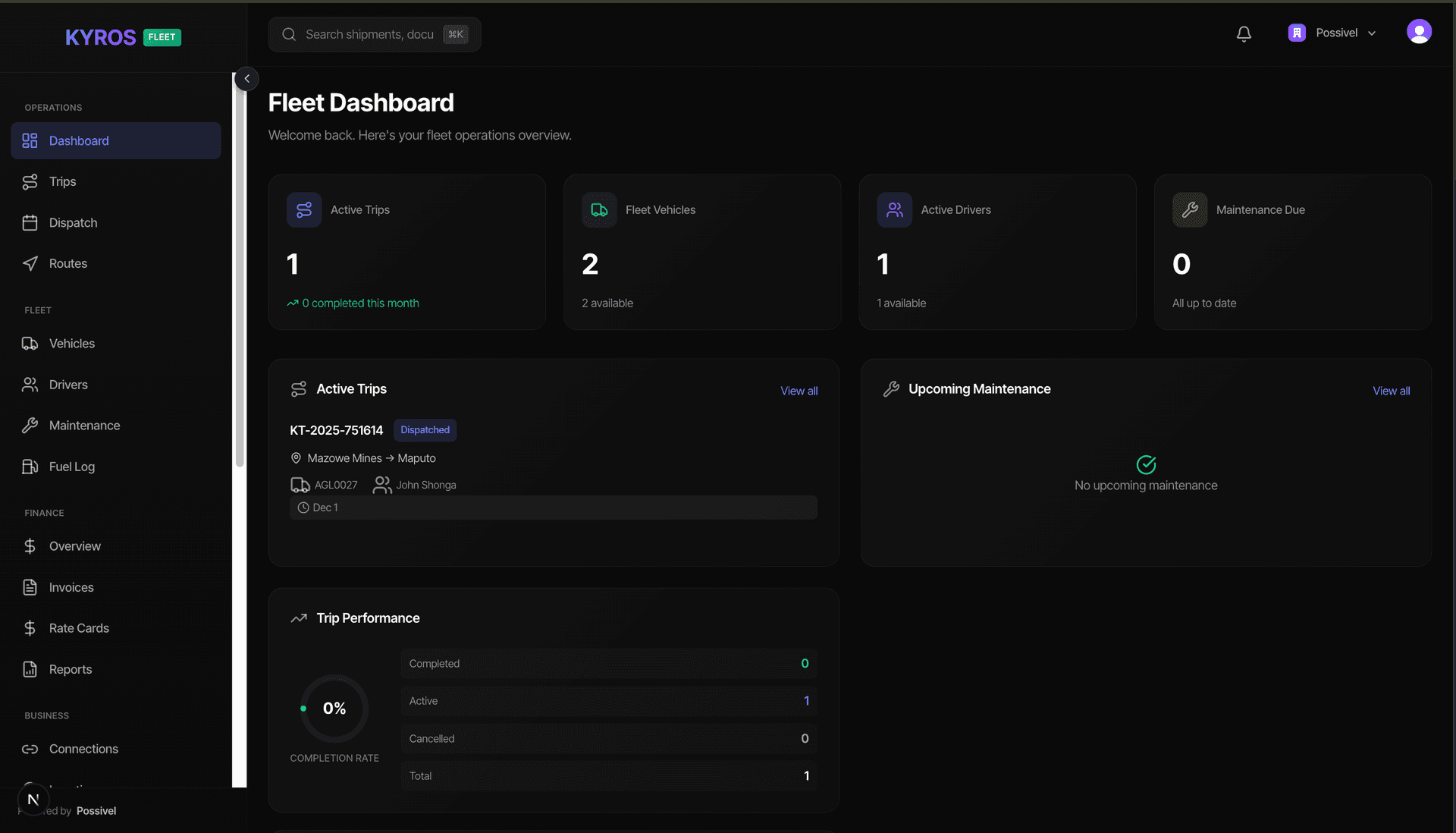Click View all for Upcoming Maintenance
The image size is (1456, 833).
pyautogui.click(x=1391, y=391)
